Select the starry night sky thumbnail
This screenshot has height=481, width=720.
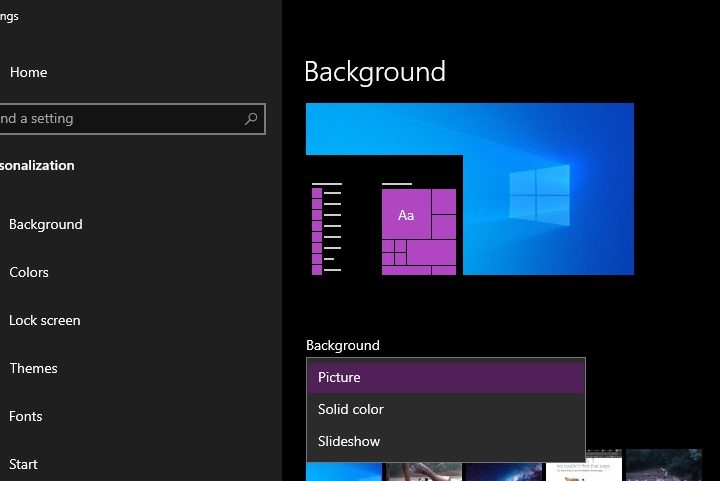504,472
